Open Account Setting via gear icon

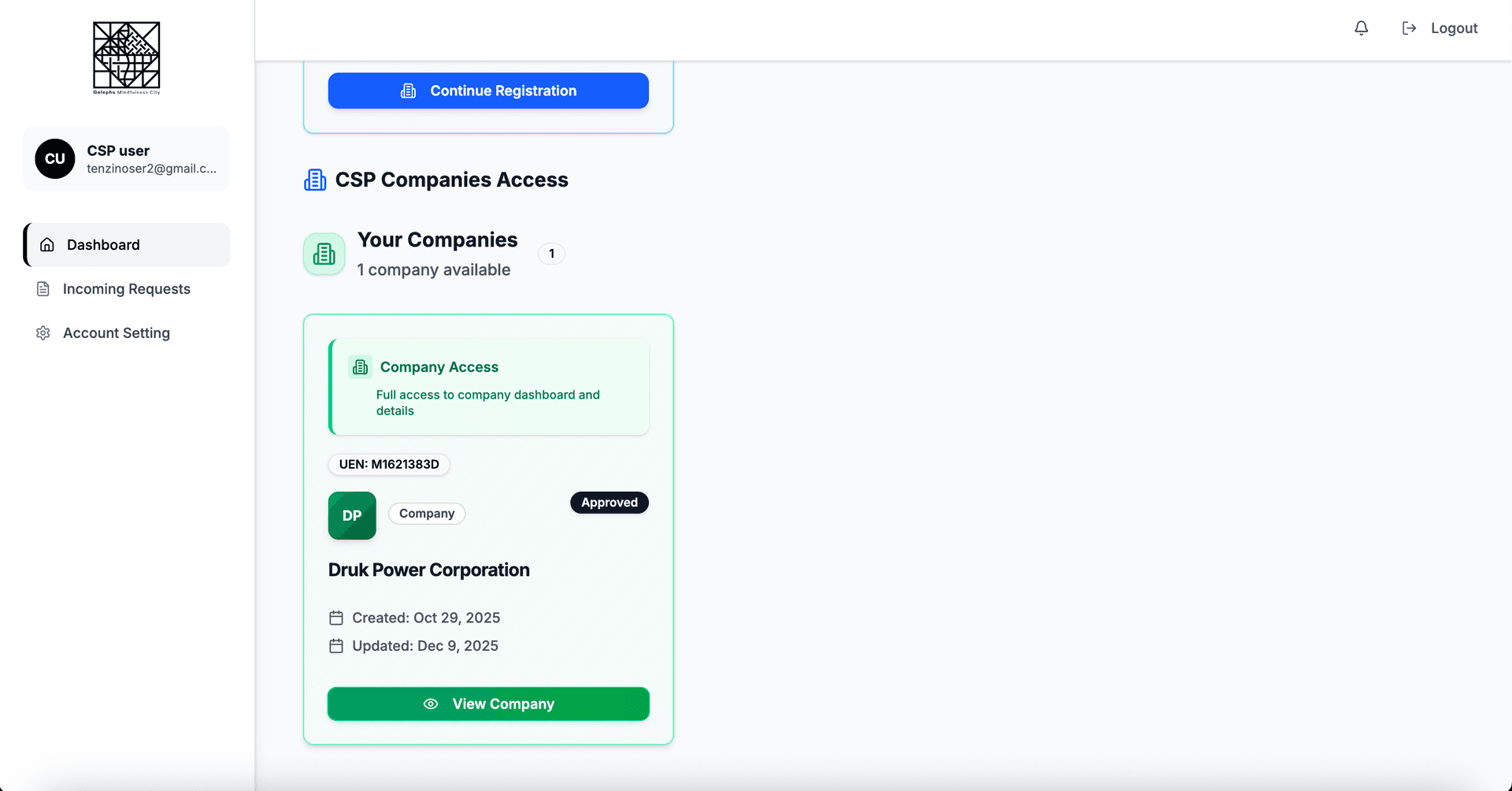coord(43,332)
